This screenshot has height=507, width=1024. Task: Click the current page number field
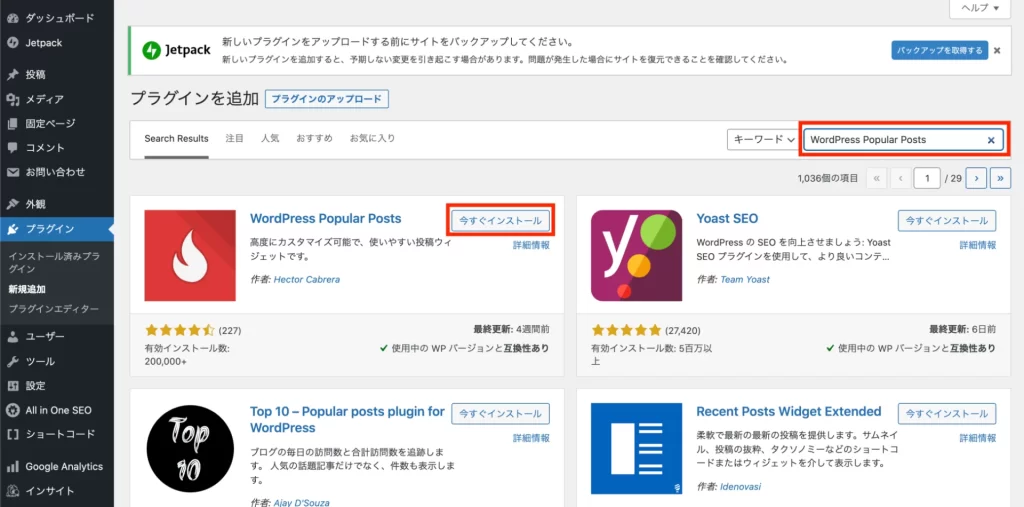click(x=926, y=178)
